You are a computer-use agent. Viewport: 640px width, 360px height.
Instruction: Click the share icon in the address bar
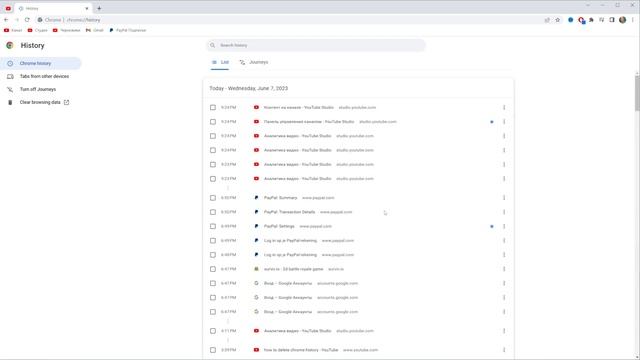(x=547, y=20)
